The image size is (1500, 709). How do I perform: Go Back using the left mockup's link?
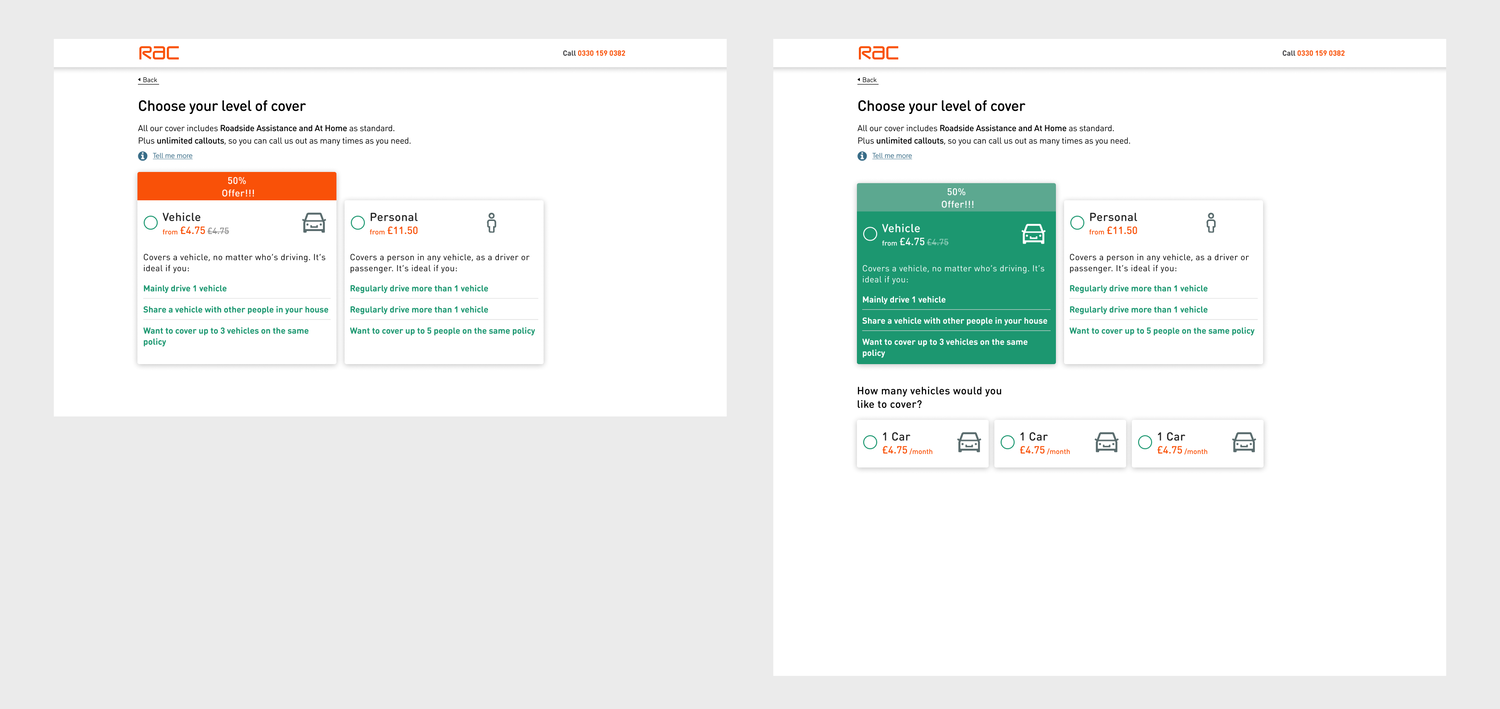point(148,80)
